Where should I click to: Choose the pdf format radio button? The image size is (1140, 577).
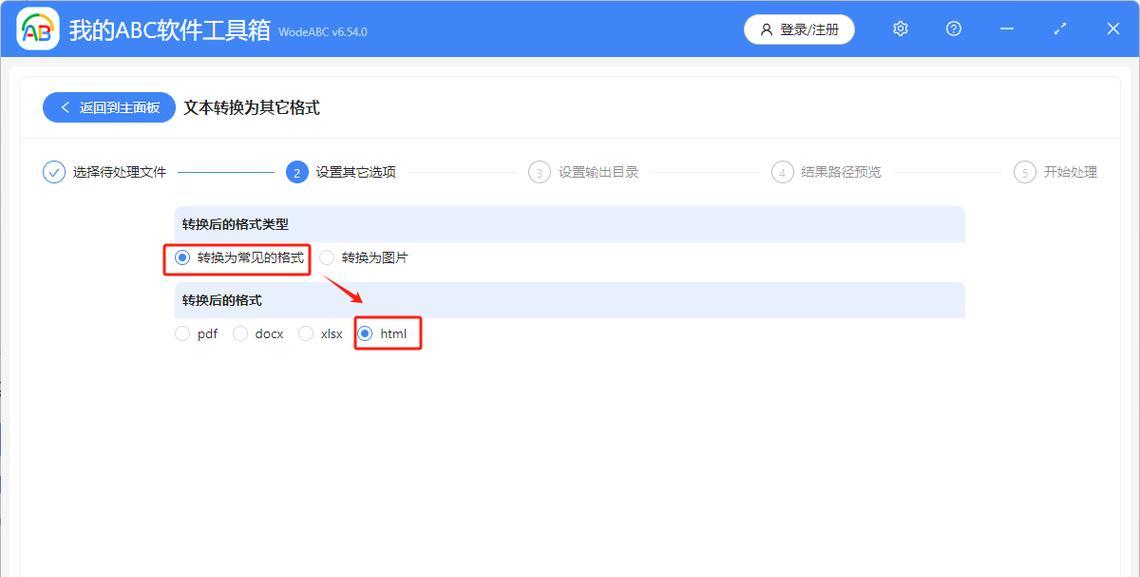182,334
